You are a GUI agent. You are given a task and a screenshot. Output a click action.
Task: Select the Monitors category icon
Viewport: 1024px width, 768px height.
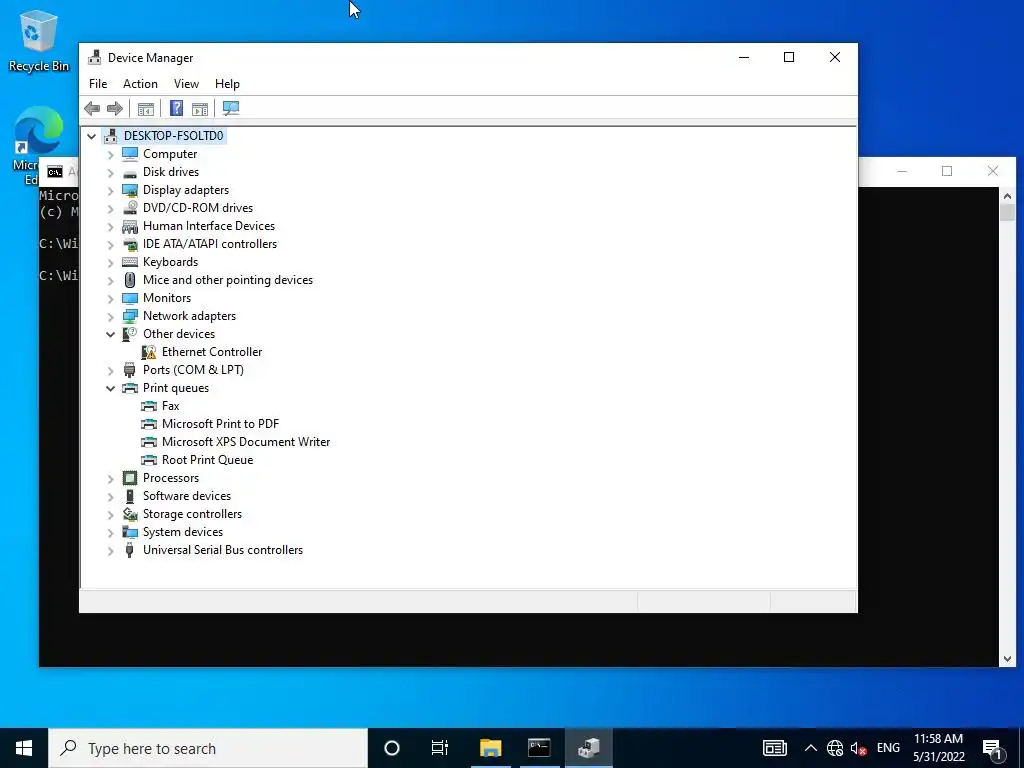pyautogui.click(x=130, y=298)
